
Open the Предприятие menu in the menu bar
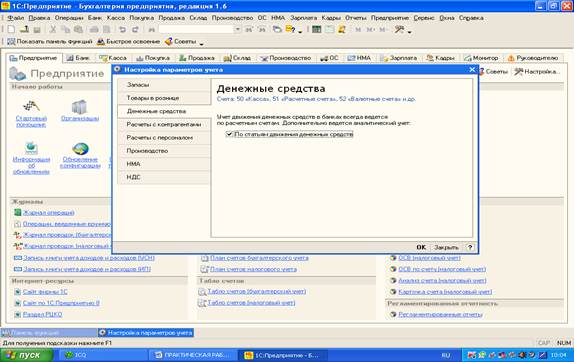pos(390,18)
